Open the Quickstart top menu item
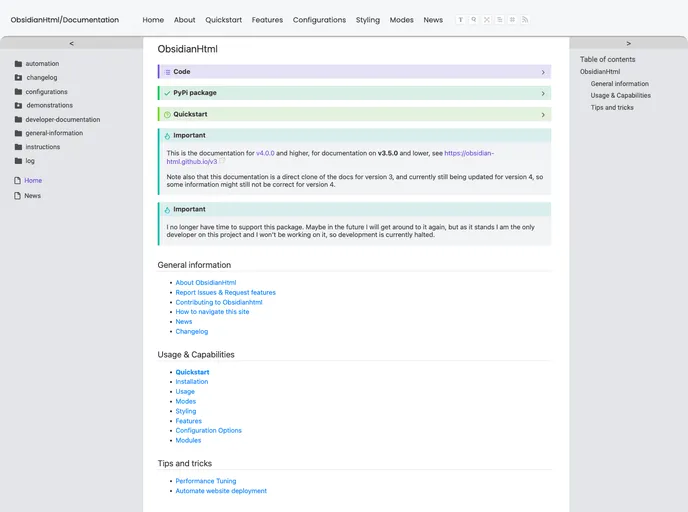Screen dimensions: 688x512 coord(223,20)
